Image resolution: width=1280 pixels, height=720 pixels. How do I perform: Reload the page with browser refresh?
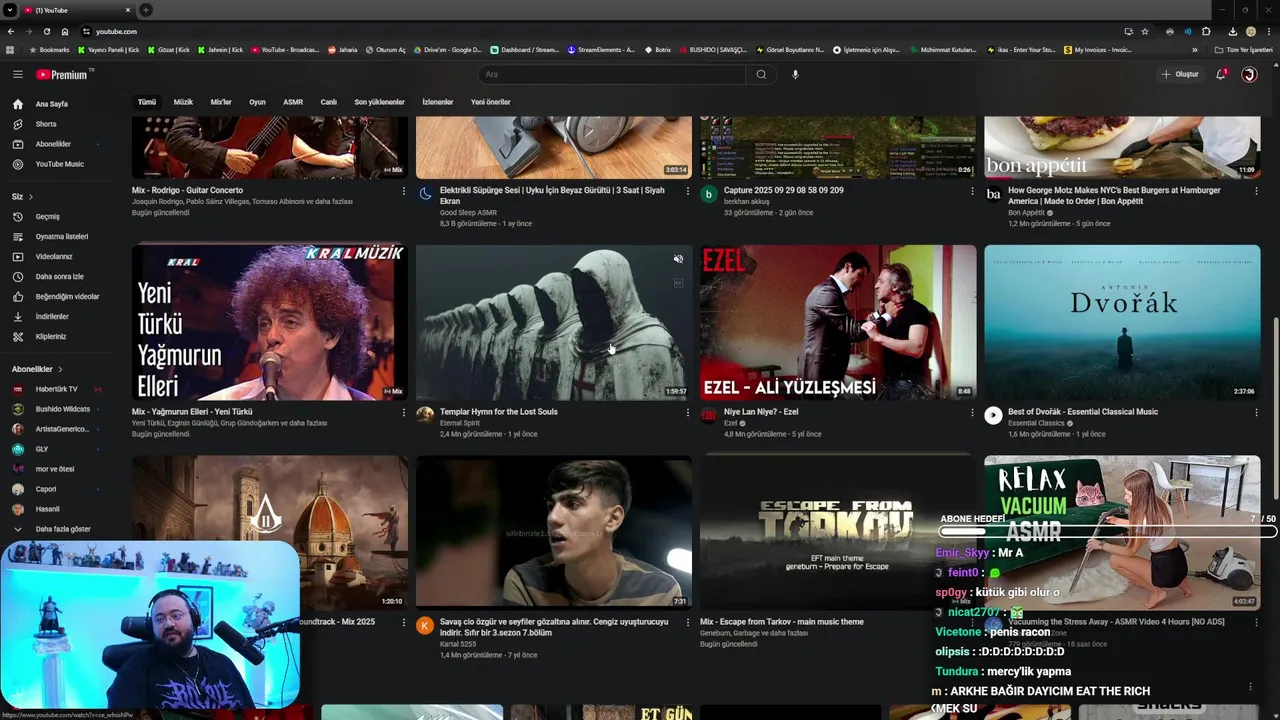point(46,31)
